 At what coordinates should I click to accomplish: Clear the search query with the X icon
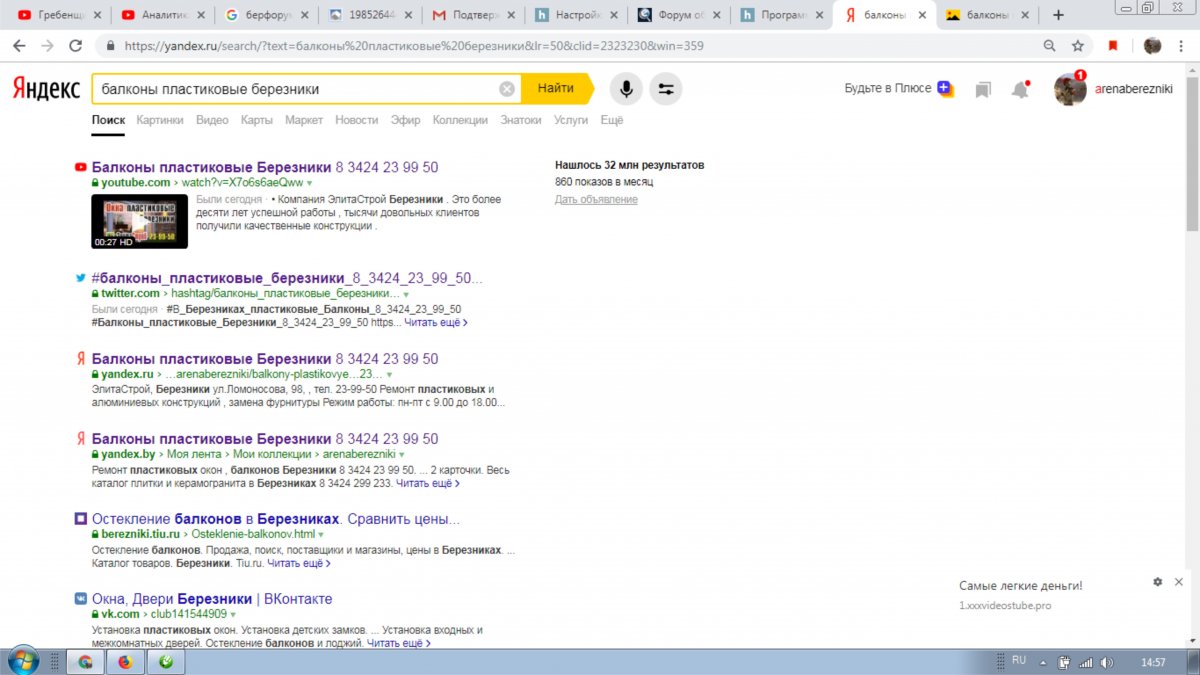click(x=507, y=89)
